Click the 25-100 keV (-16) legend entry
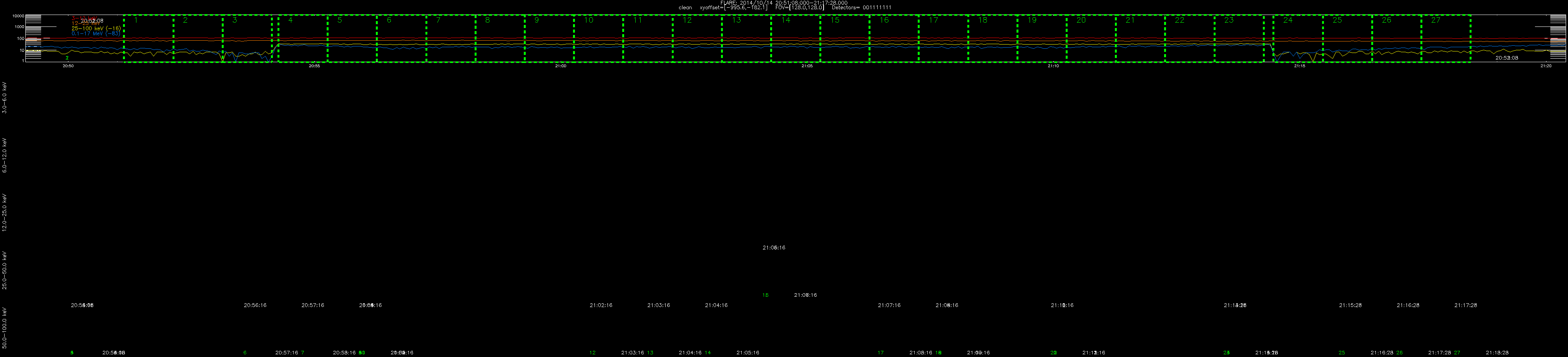The width and height of the screenshot is (1568, 357). (96, 28)
